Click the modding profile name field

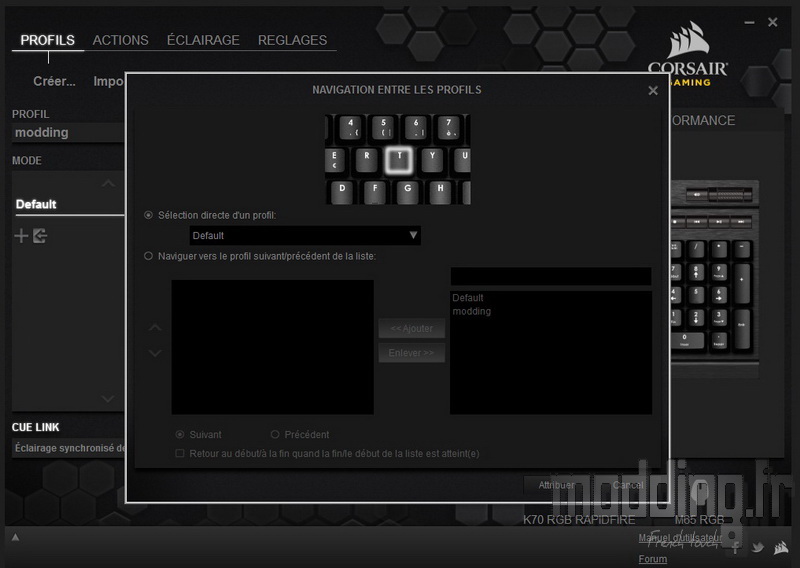coord(68,133)
